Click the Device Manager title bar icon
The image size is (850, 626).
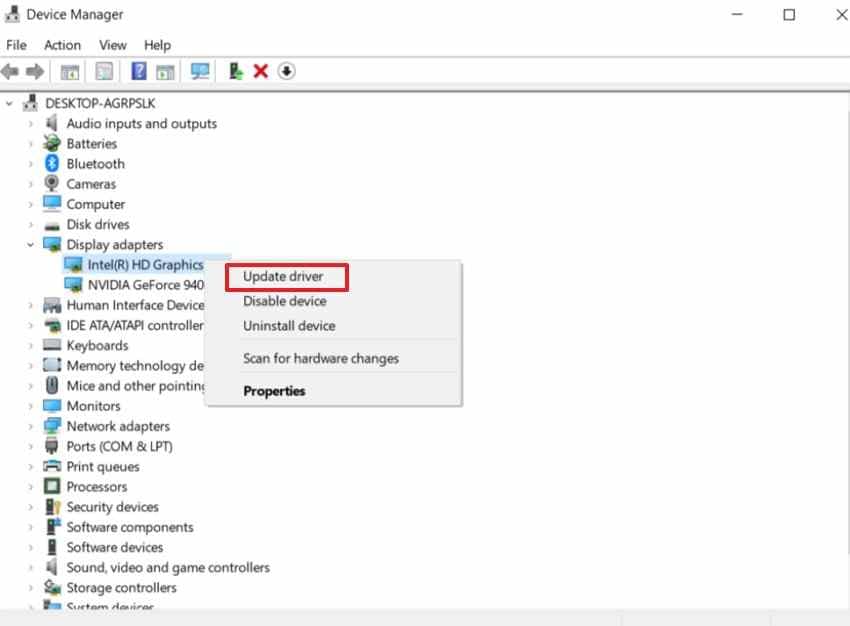(12, 14)
